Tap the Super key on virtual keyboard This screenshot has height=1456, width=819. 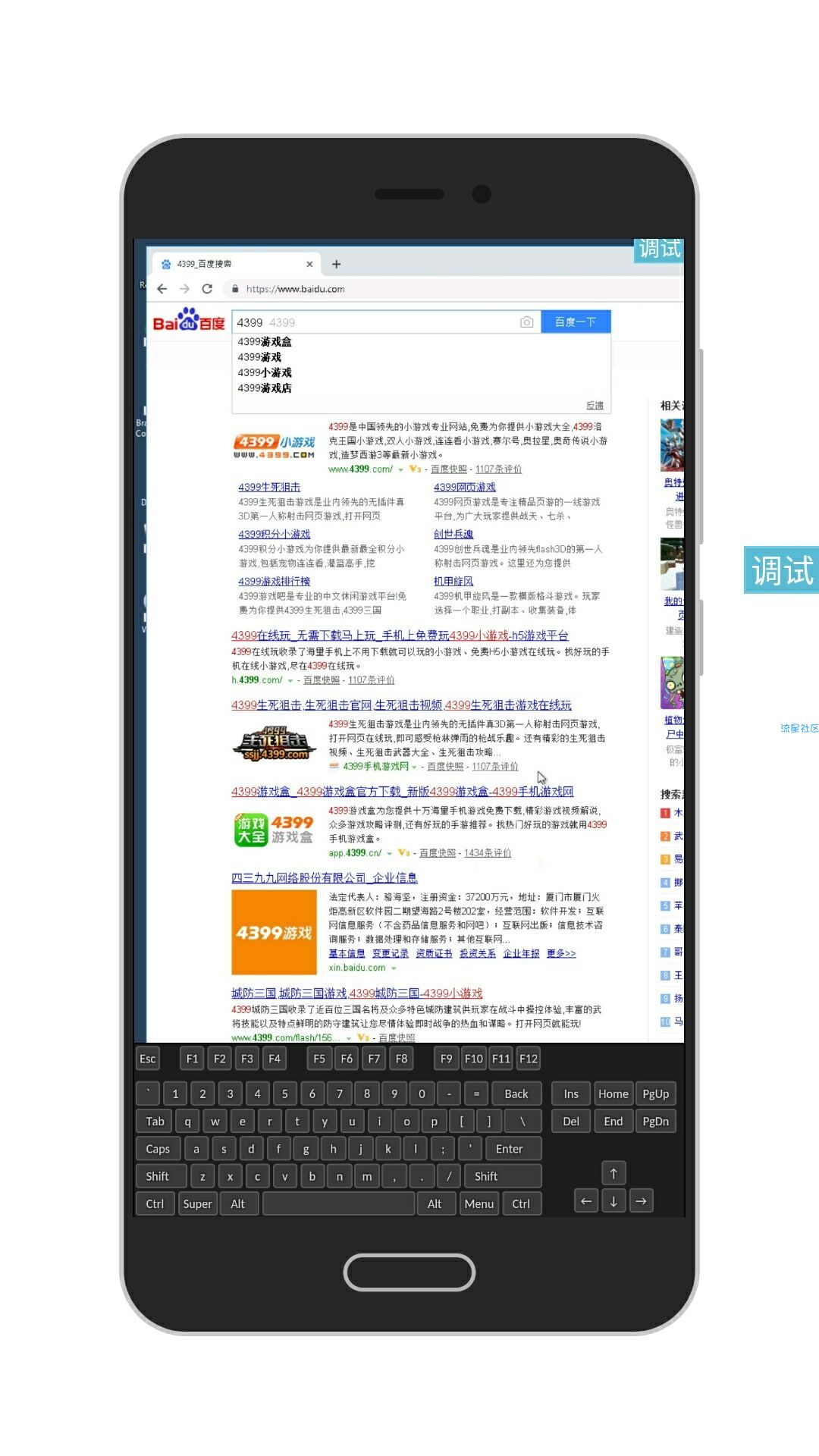tap(198, 1203)
